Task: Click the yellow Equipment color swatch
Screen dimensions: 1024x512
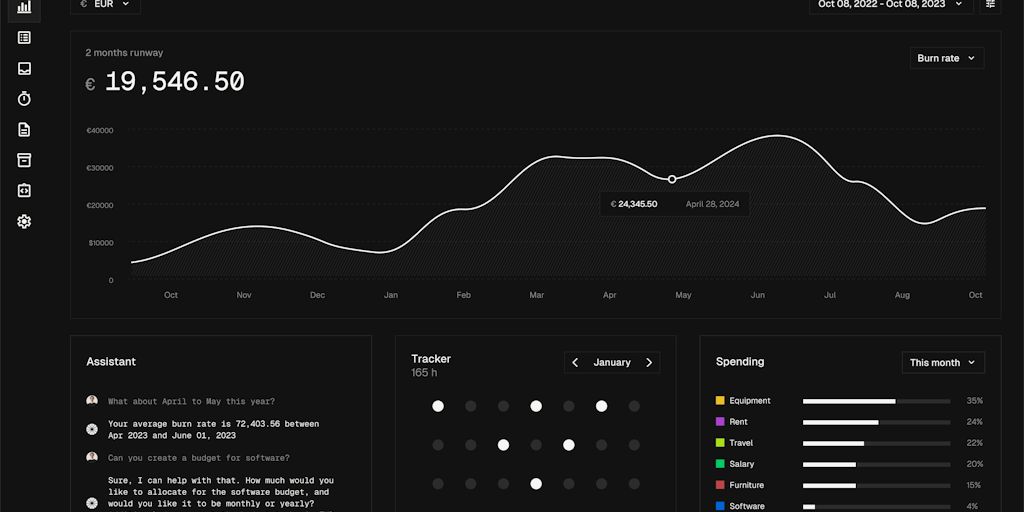Action: coord(720,401)
